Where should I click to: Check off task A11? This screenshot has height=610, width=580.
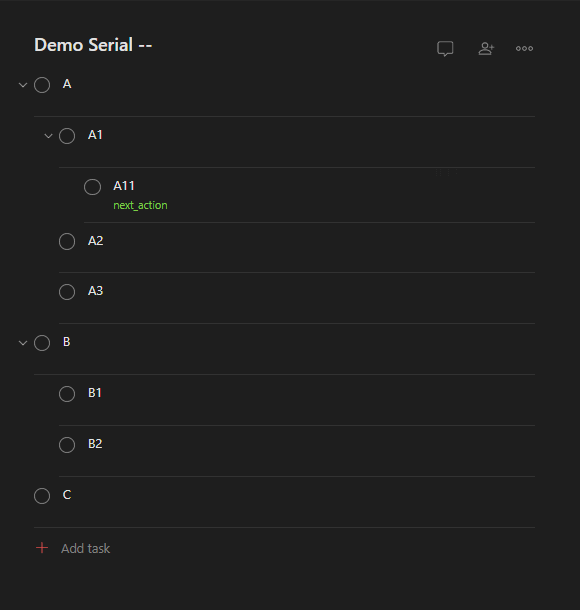[x=92, y=187]
